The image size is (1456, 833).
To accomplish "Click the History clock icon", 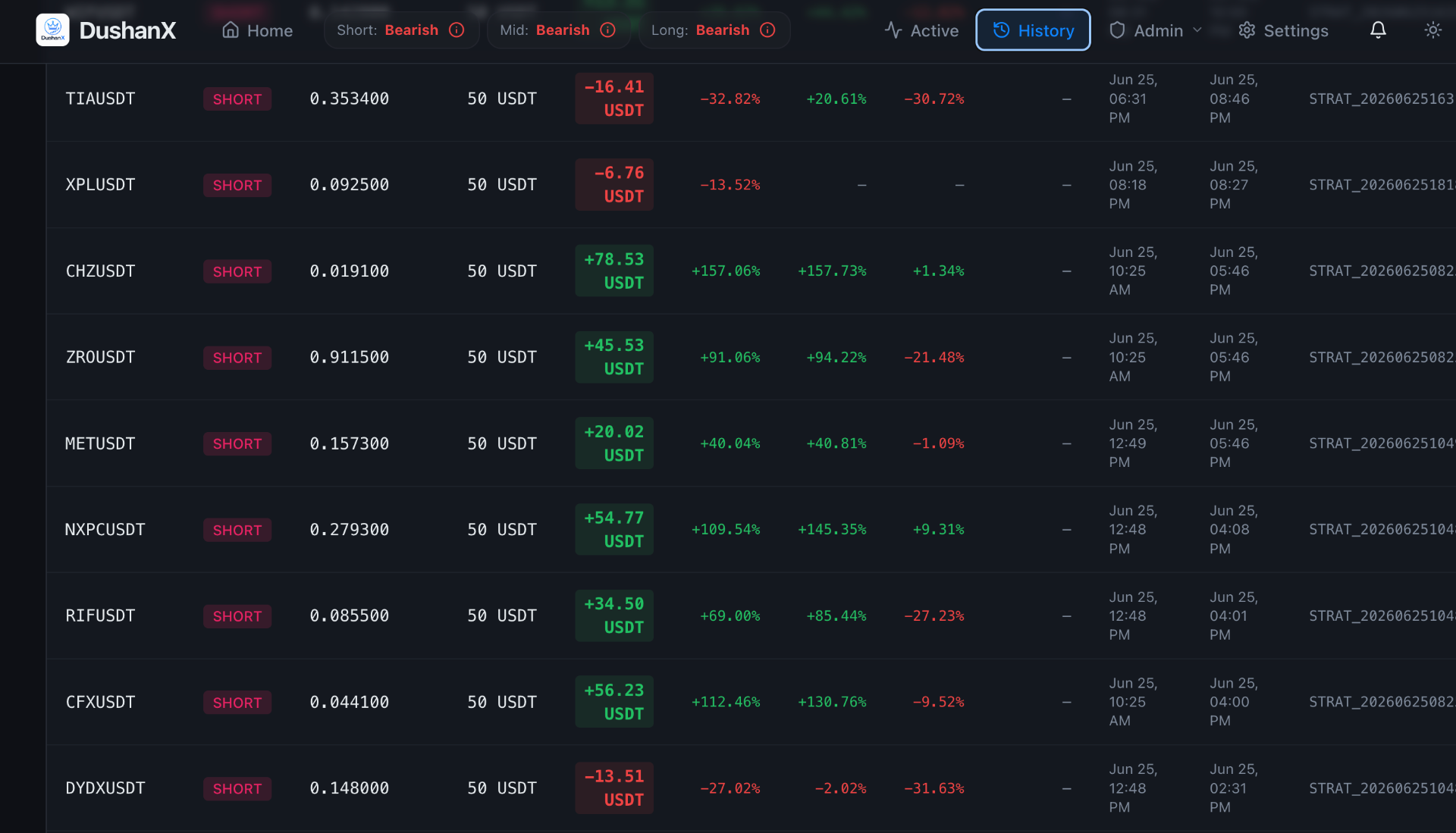I will pyautogui.click(x=1001, y=30).
